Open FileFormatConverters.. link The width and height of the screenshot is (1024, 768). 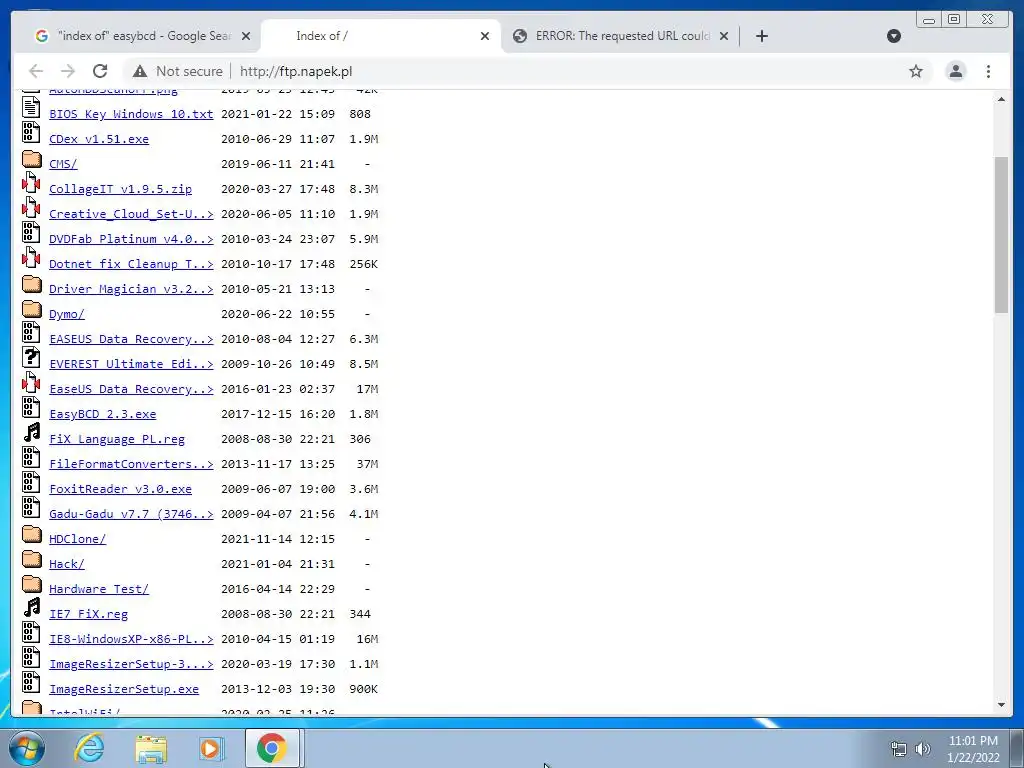pos(131,464)
